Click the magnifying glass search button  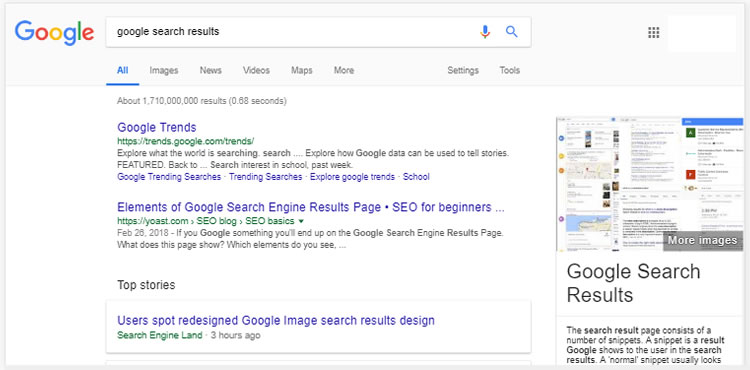512,32
